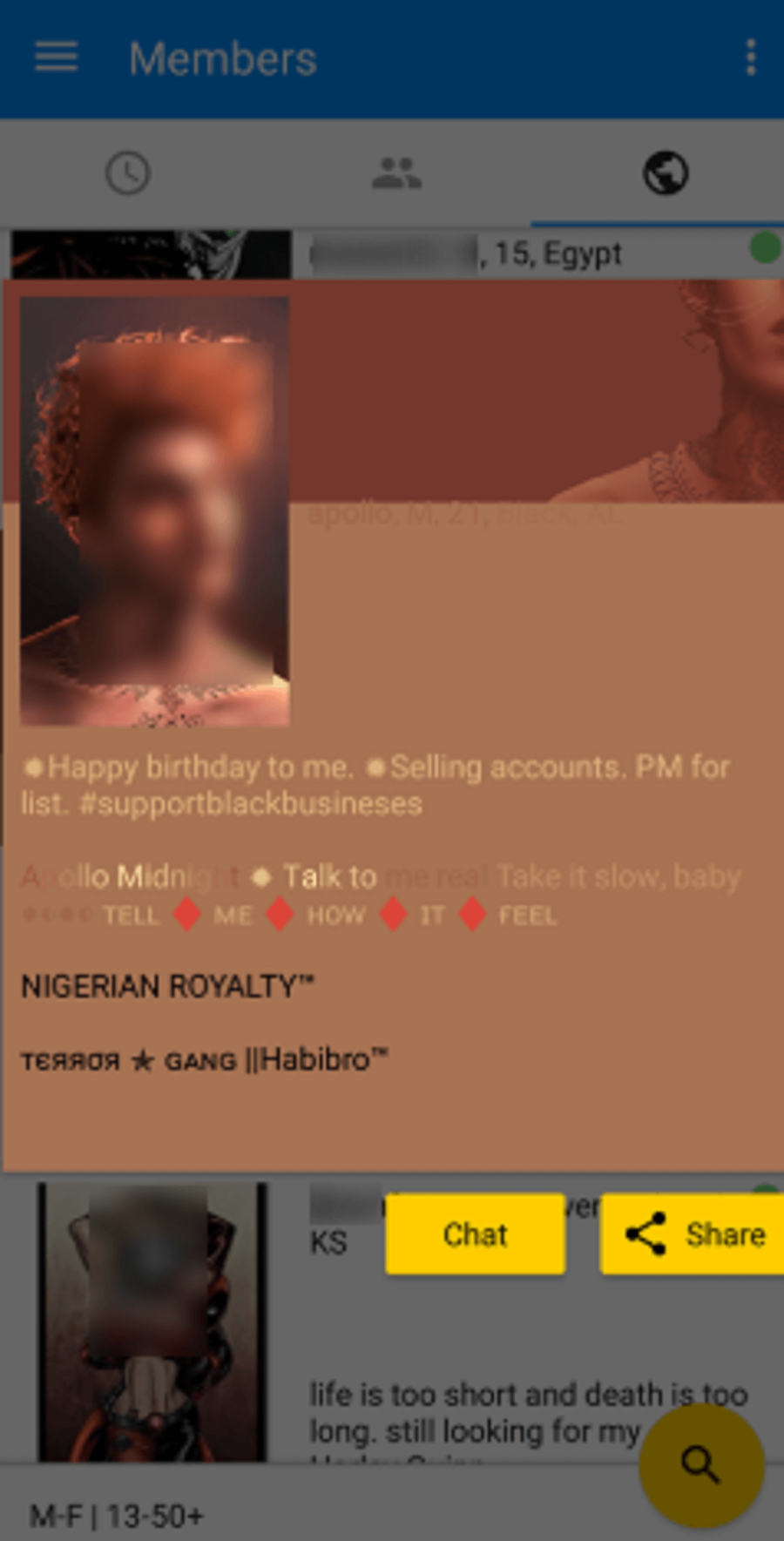Open the hamburger navigation menu

click(56, 58)
